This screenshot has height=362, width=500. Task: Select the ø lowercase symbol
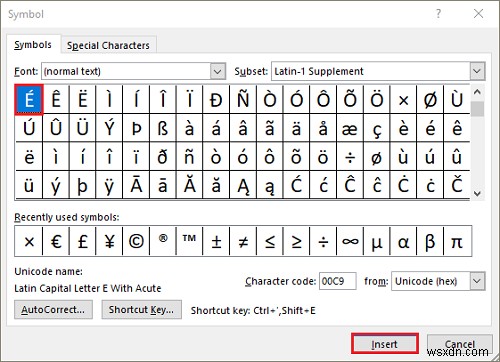coord(377,157)
